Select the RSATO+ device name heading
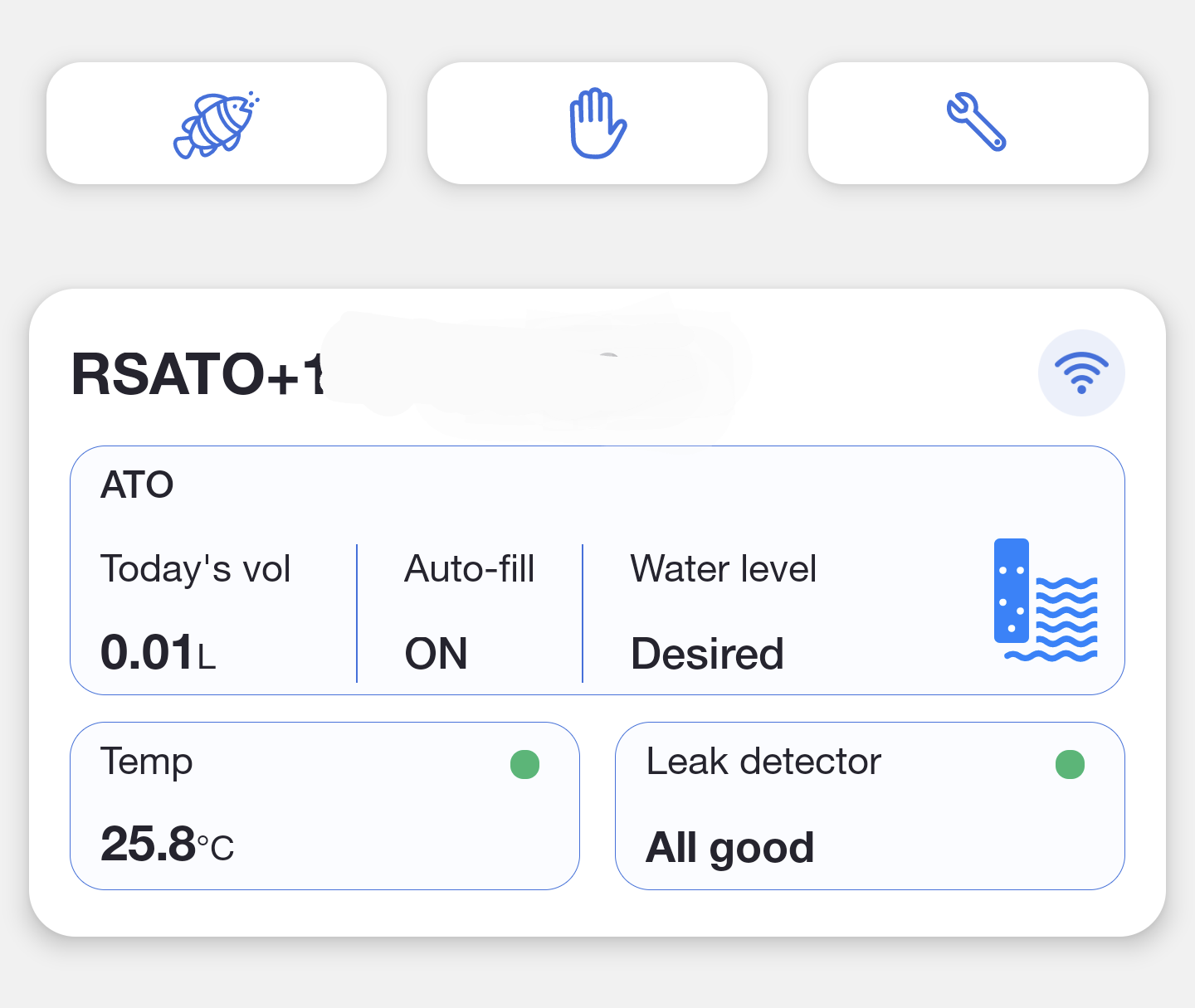Viewport: 1195px width, 1008px height. pos(198,374)
